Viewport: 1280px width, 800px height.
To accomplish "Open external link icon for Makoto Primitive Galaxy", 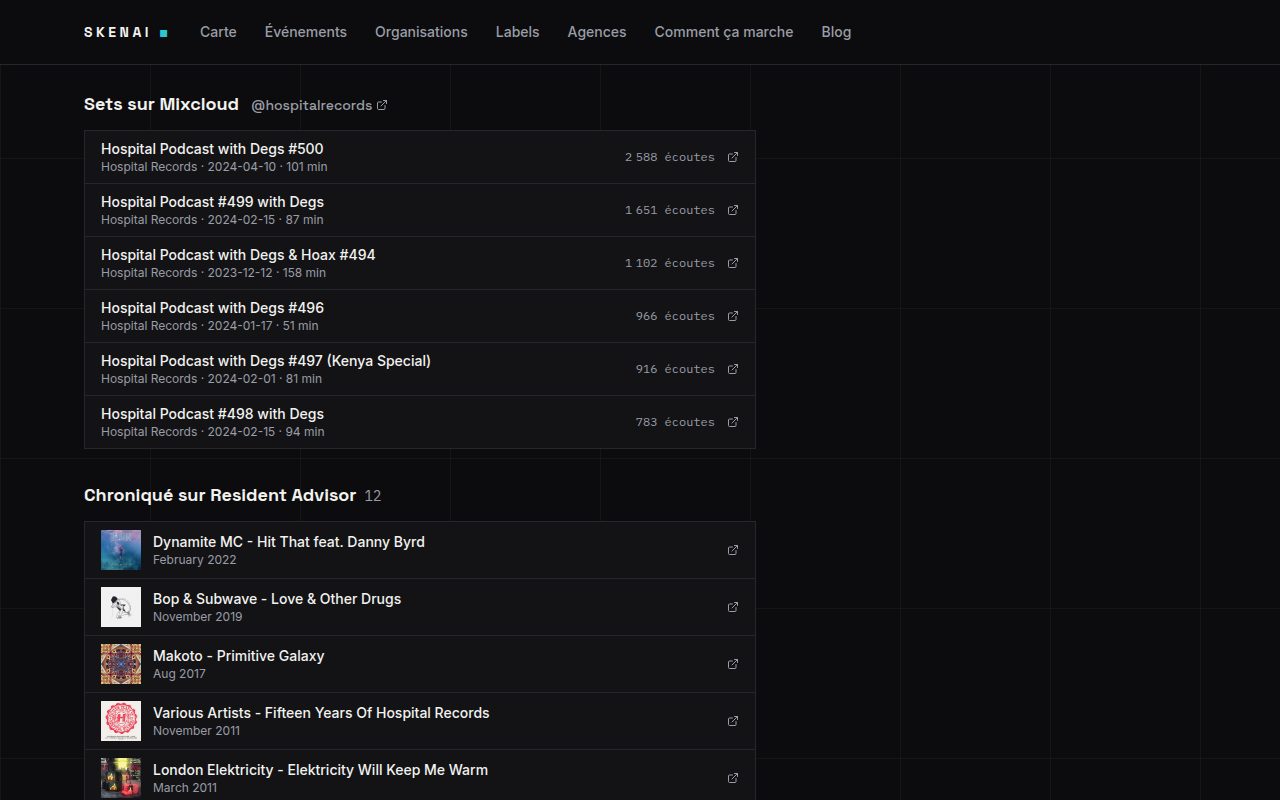I will [x=733, y=664].
